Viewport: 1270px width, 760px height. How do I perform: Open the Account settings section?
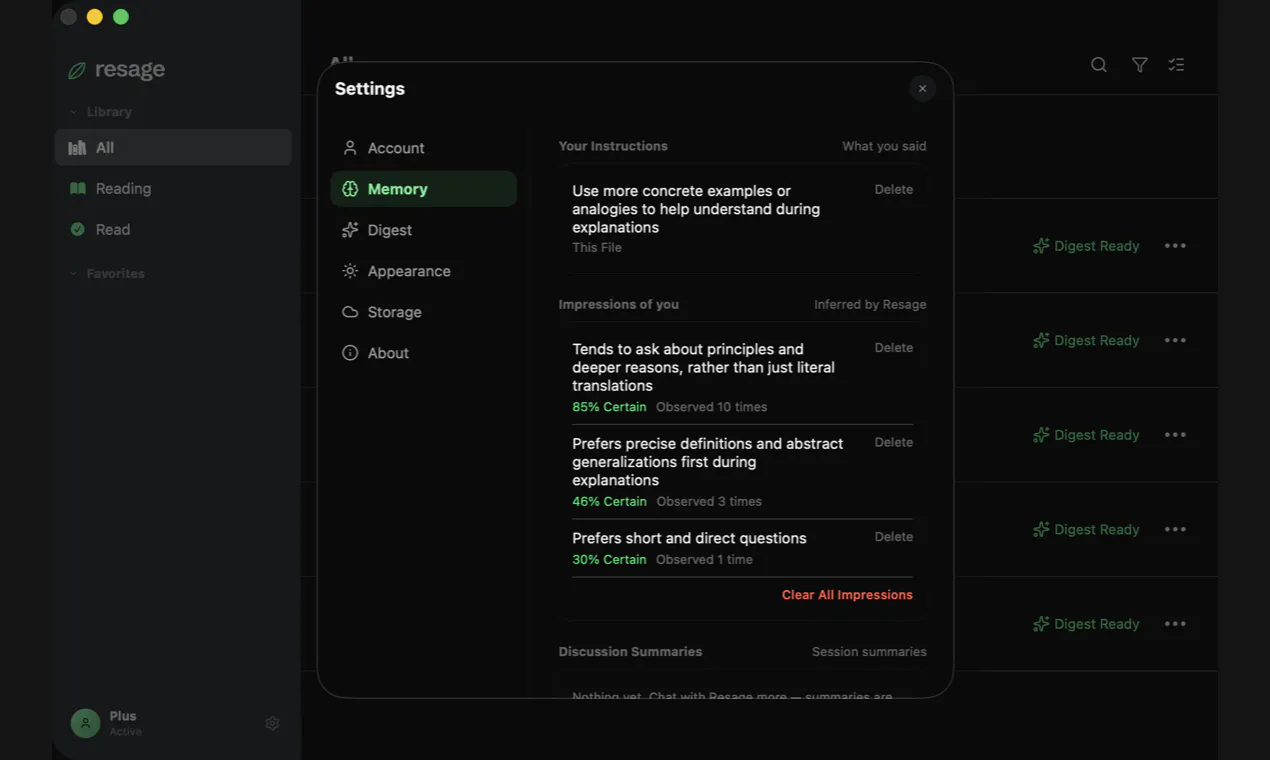(423, 148)
